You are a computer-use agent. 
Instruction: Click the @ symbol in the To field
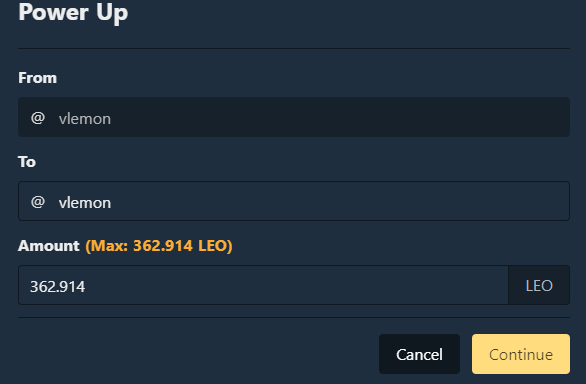tap(38, 202)
